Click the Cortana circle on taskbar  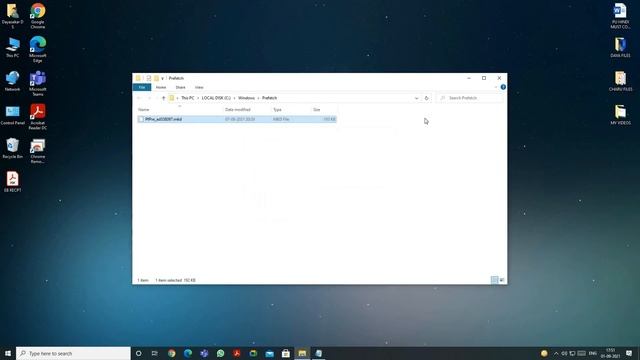pyautogui.click(x=138, y=353)
